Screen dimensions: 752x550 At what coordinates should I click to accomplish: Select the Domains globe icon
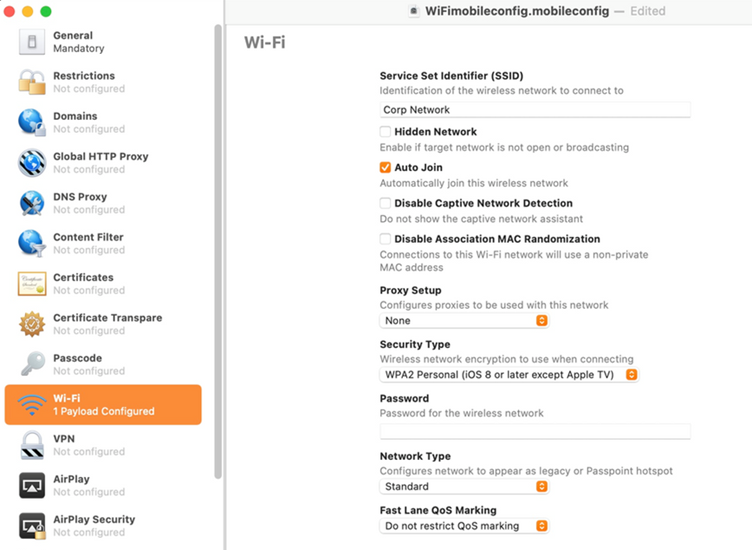click(32, 122)
